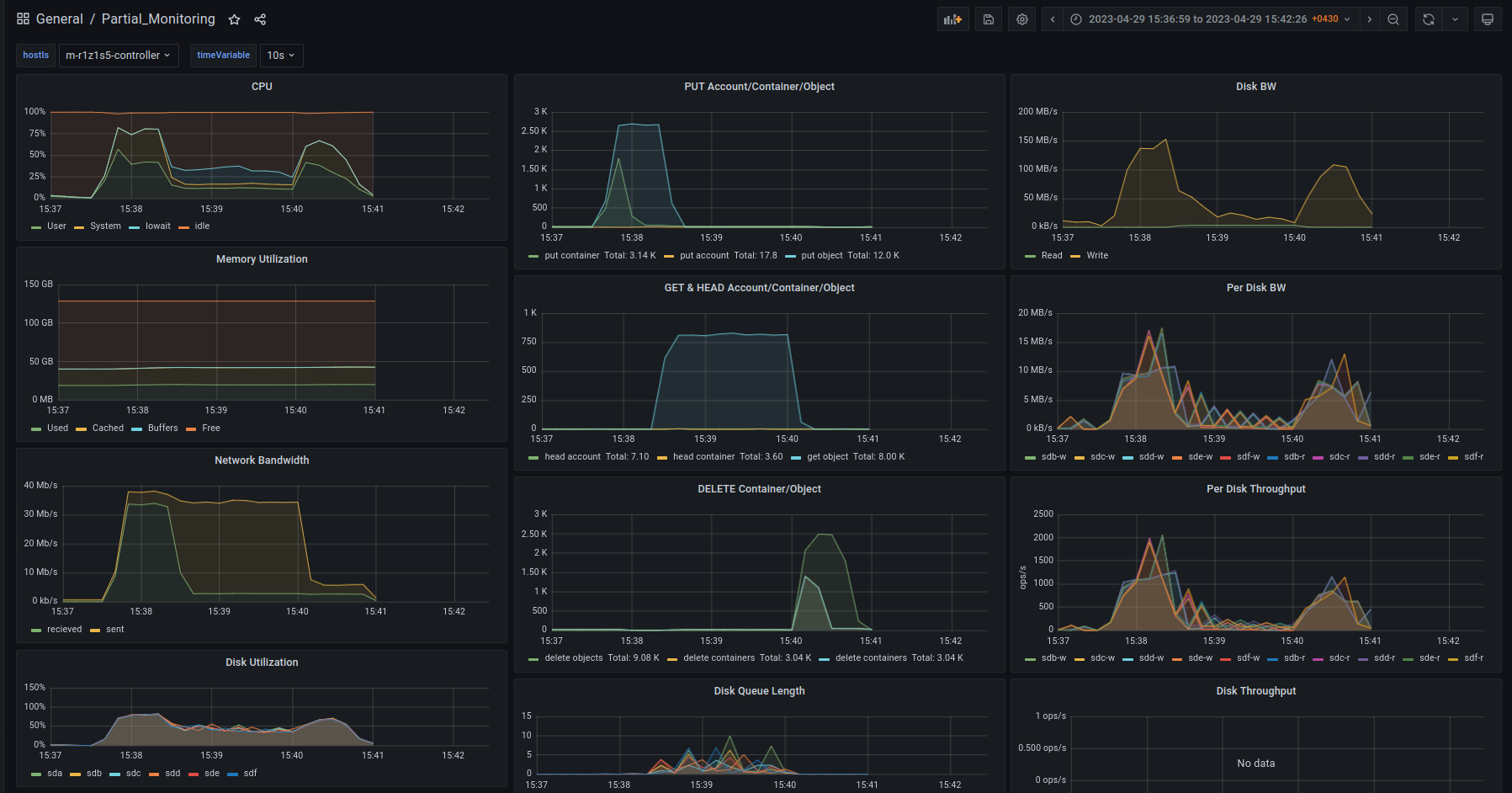Open the m-r1z1s5-controller host dropdown

point(118,56)
